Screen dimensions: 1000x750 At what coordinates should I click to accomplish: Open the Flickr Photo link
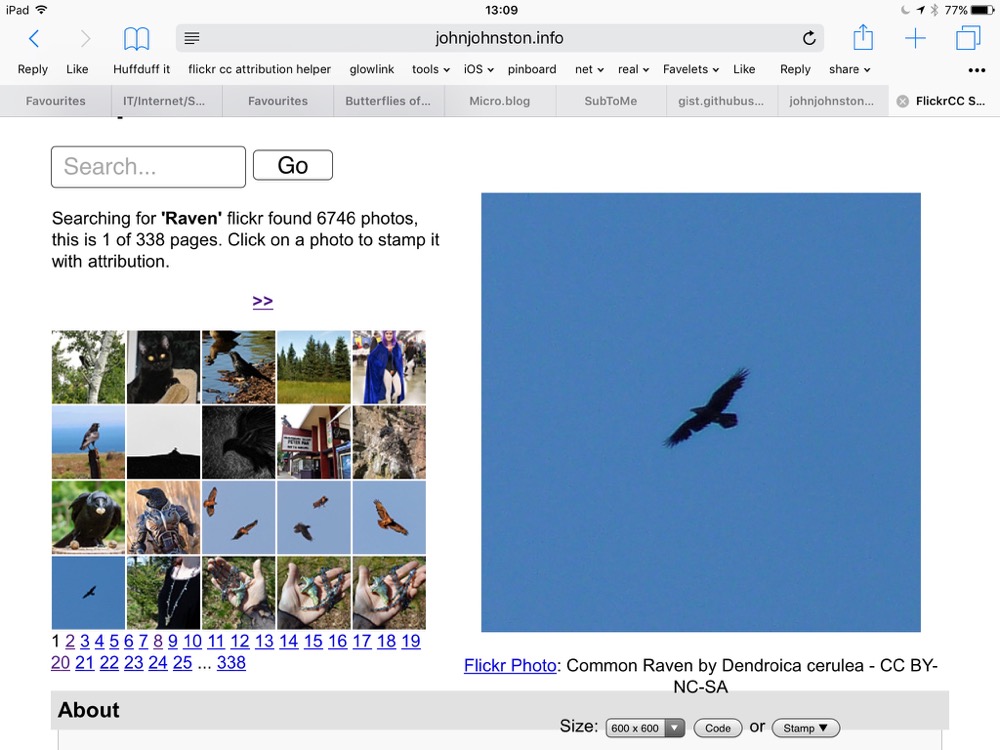click(510, 665)
